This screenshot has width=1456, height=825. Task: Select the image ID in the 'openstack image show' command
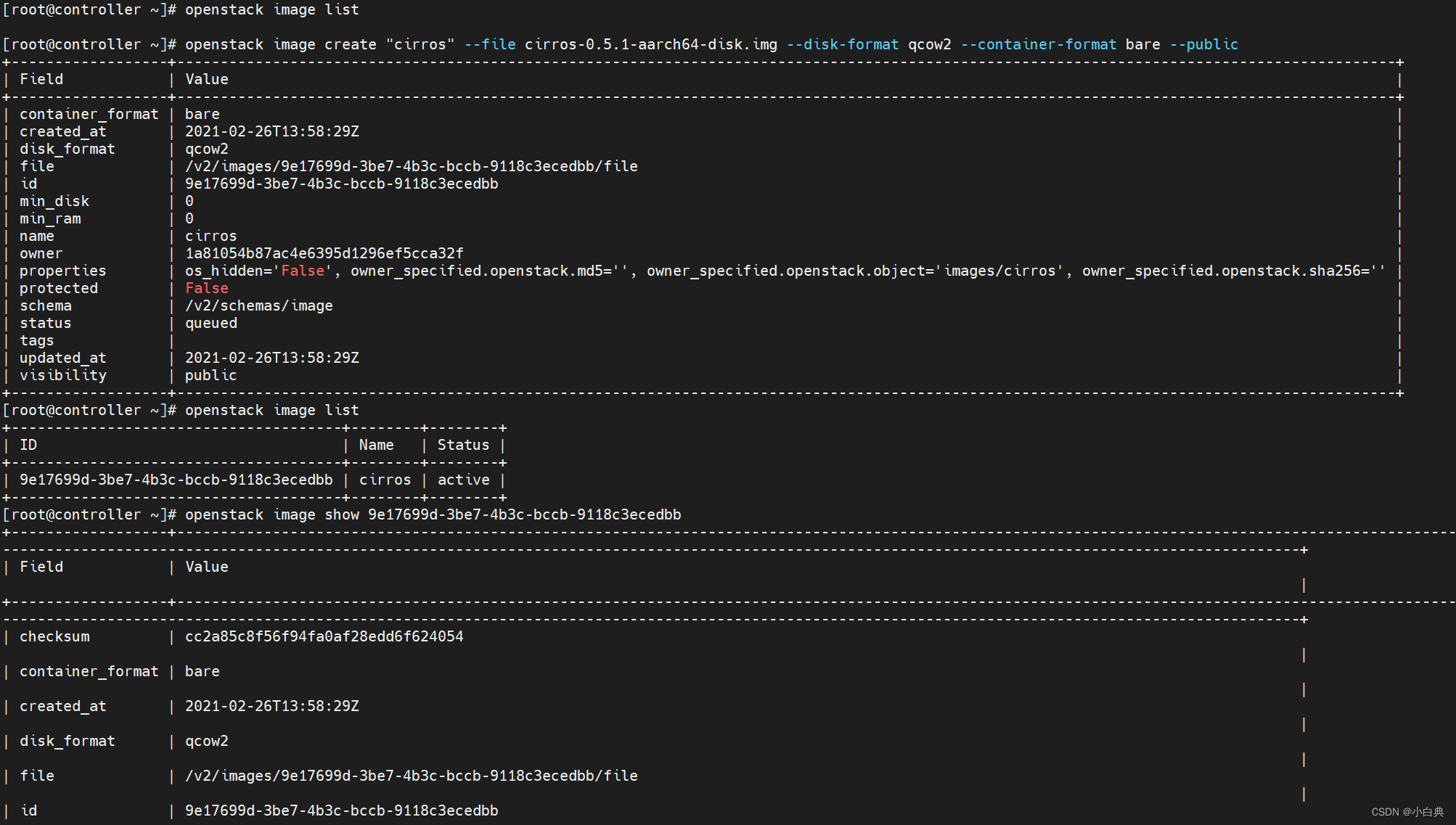point(525,515)
